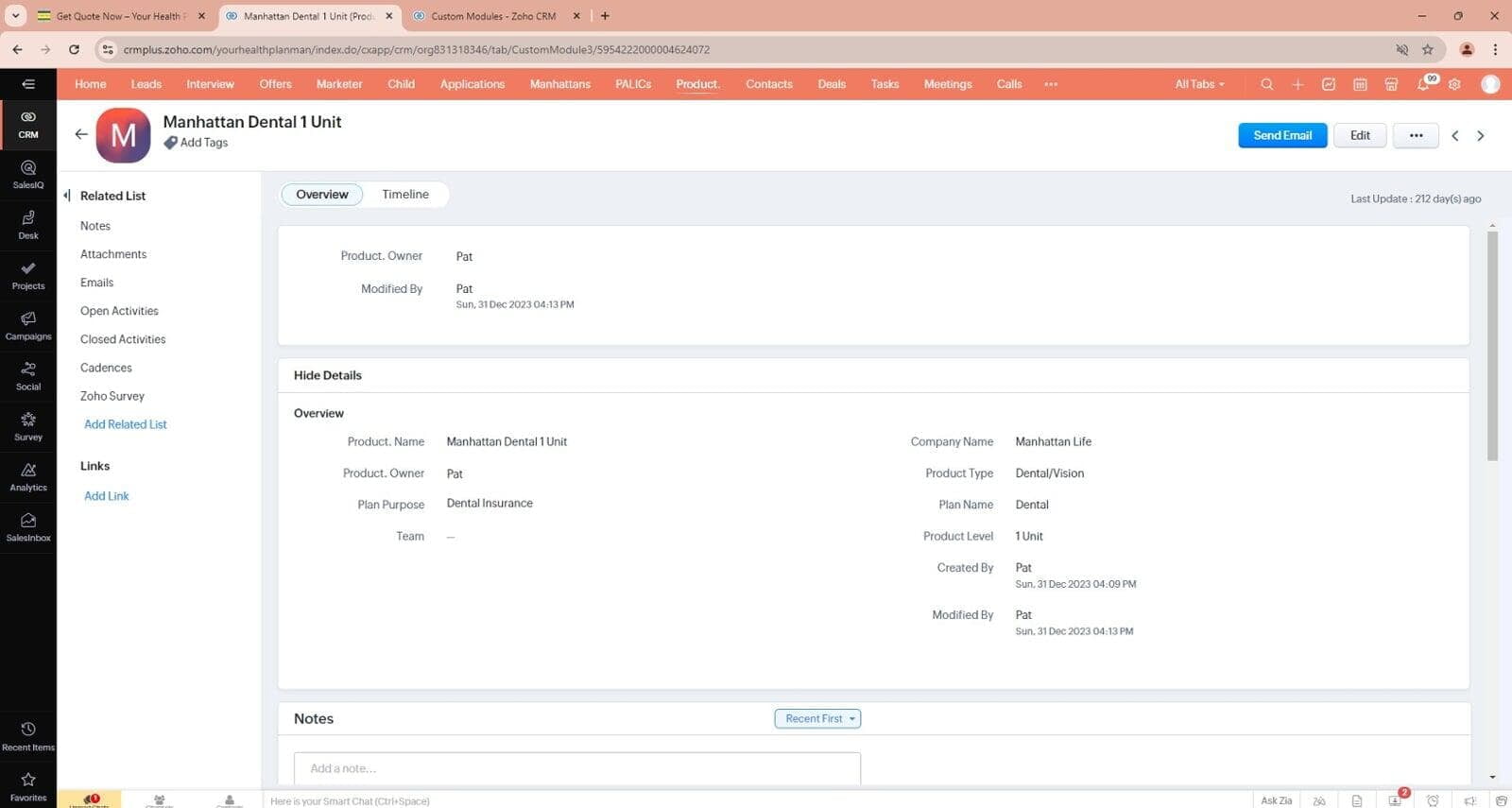Click the search icon in CRM header

pos(1266,84)
